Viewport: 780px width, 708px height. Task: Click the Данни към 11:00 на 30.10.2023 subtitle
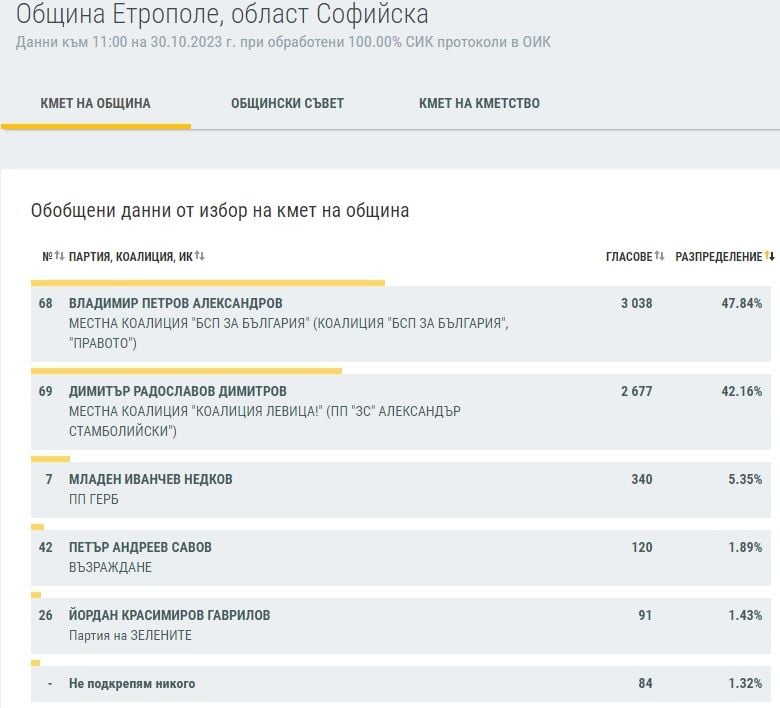click(284, 42)
